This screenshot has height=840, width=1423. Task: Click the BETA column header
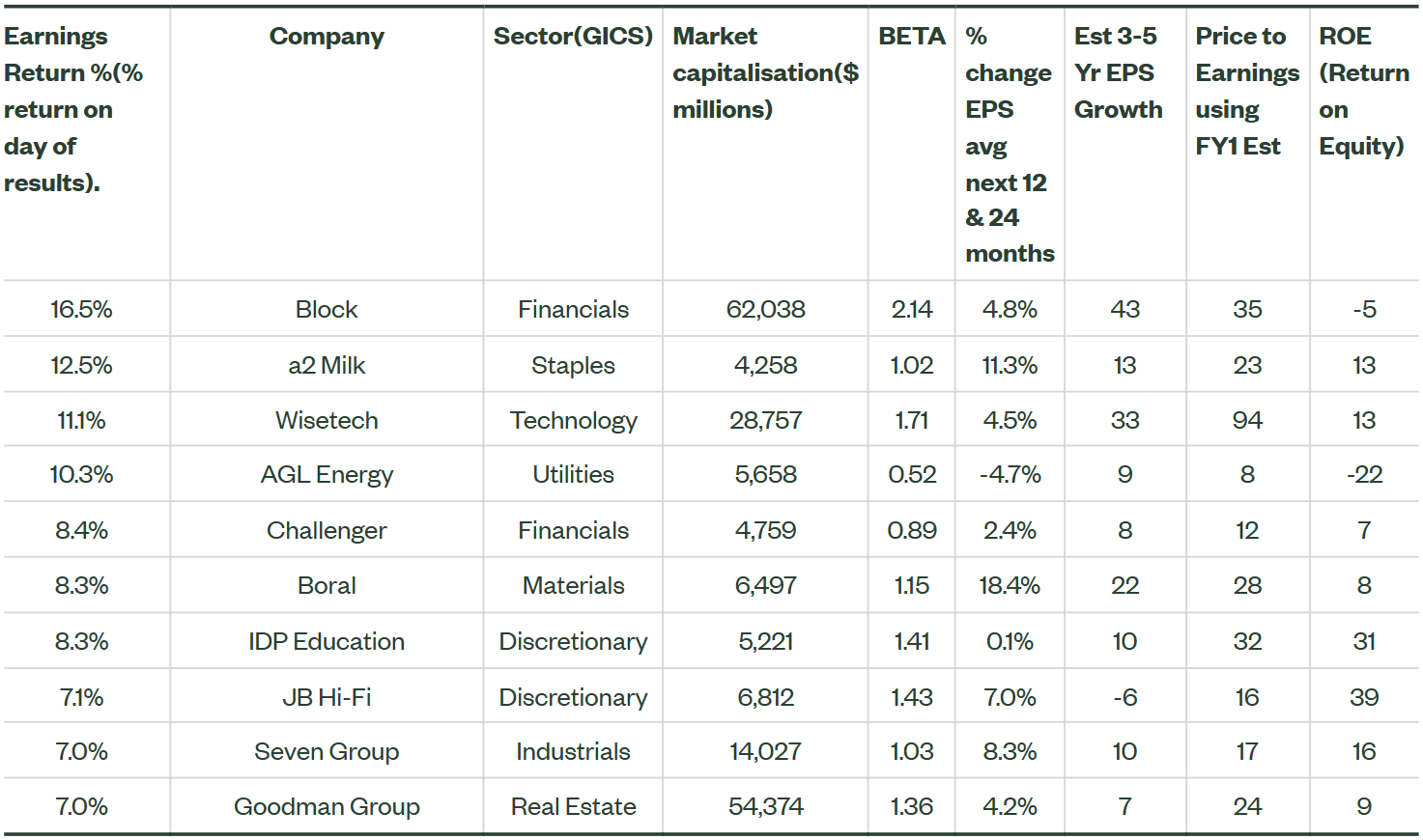click(911, 37)
